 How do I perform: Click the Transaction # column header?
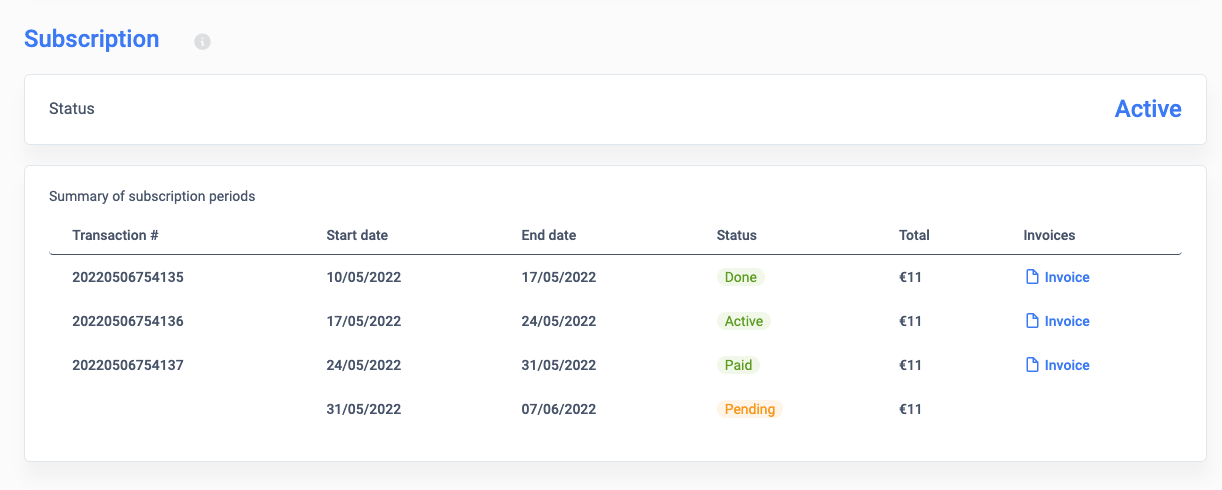click(116, 235)
